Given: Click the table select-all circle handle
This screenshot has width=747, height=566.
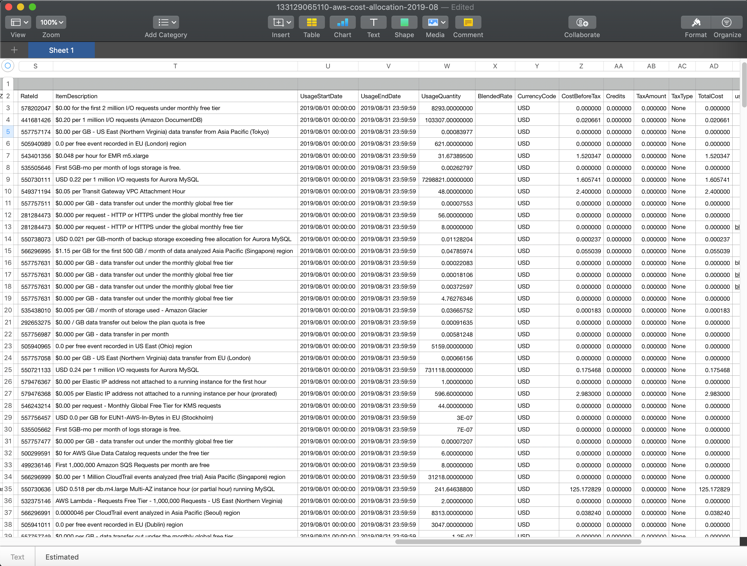Looking at the screenshot, I should point(8,66).
